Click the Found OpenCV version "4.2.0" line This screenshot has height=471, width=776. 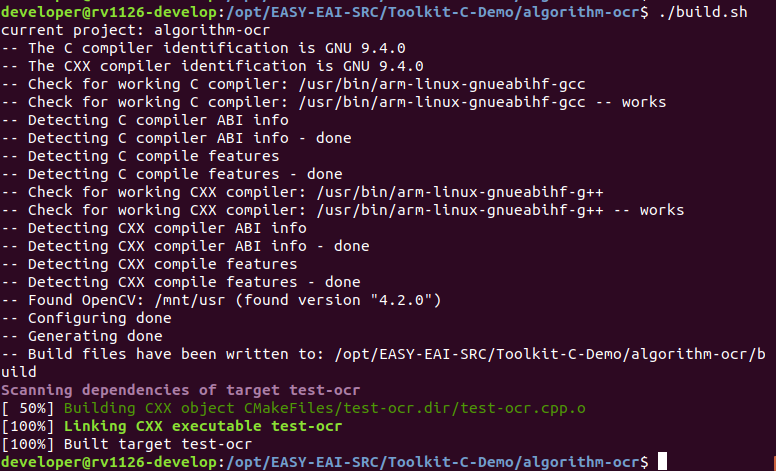pyautogui.click(x=221, y=300)
